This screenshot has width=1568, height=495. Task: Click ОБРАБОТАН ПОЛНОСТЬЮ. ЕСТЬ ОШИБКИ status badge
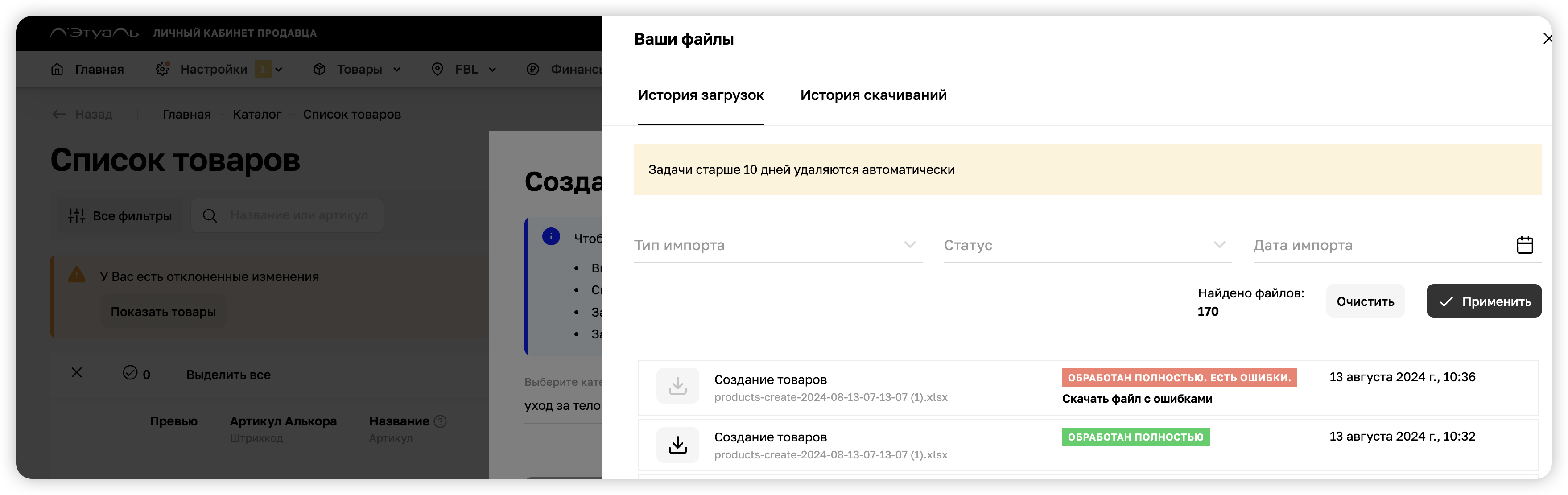1179,377
